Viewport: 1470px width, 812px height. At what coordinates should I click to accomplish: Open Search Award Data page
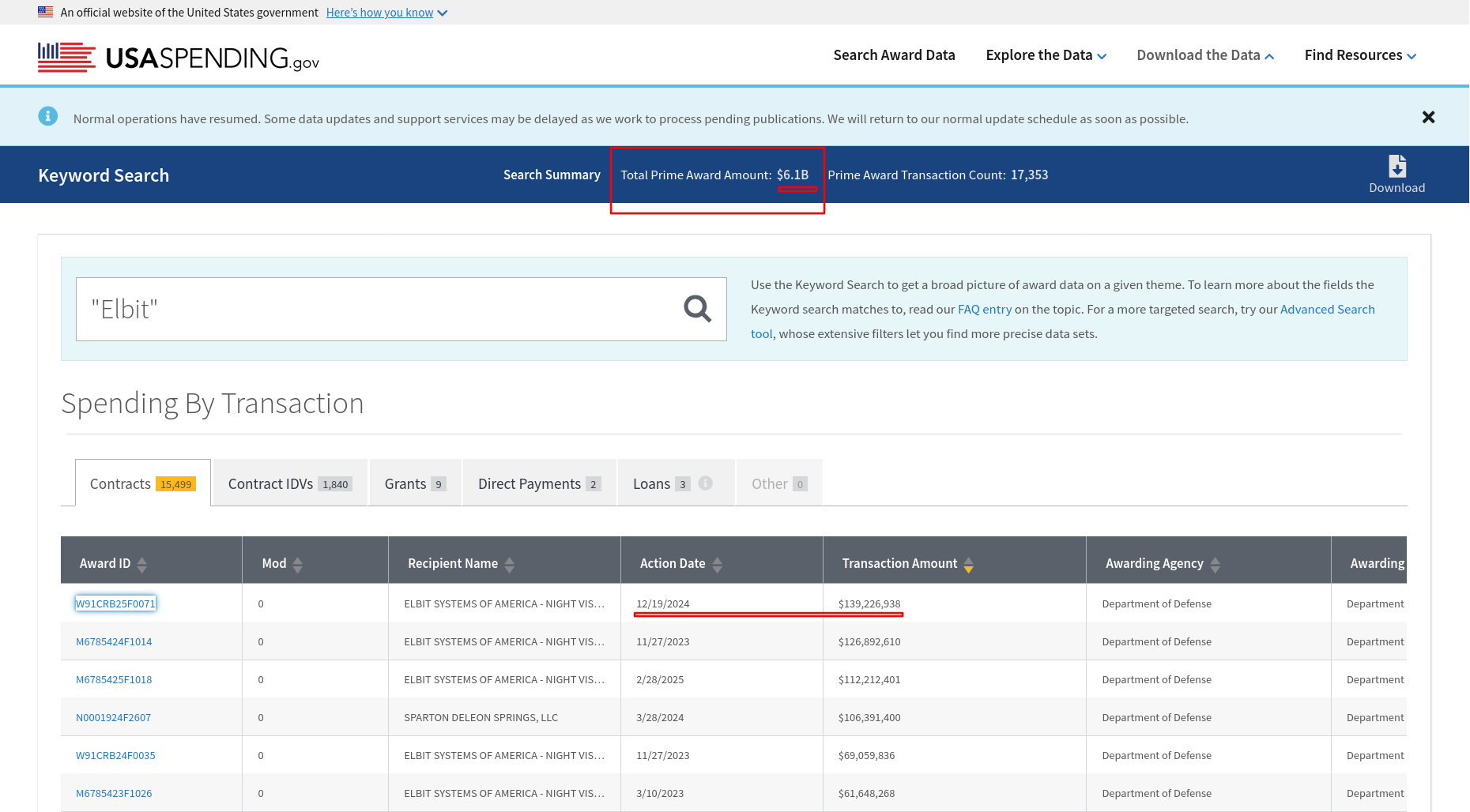(x=894, y=55)
